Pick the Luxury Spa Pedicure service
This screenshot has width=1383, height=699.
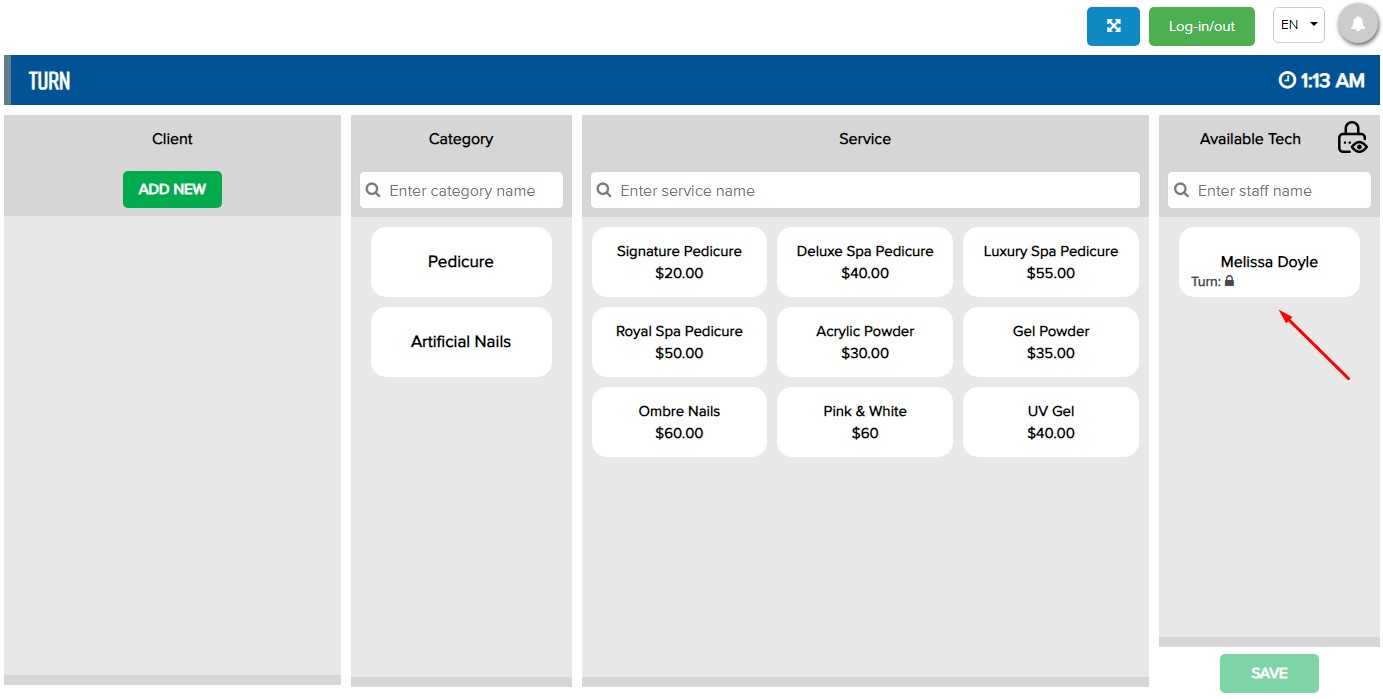click(x=1050, y=262)
